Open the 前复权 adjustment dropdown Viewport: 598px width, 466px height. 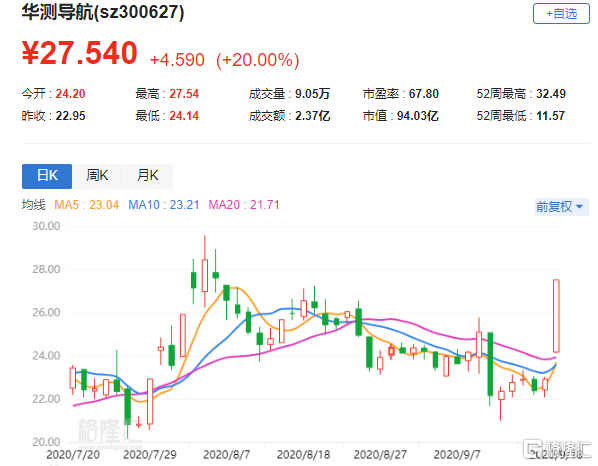[x=561, y=207]
